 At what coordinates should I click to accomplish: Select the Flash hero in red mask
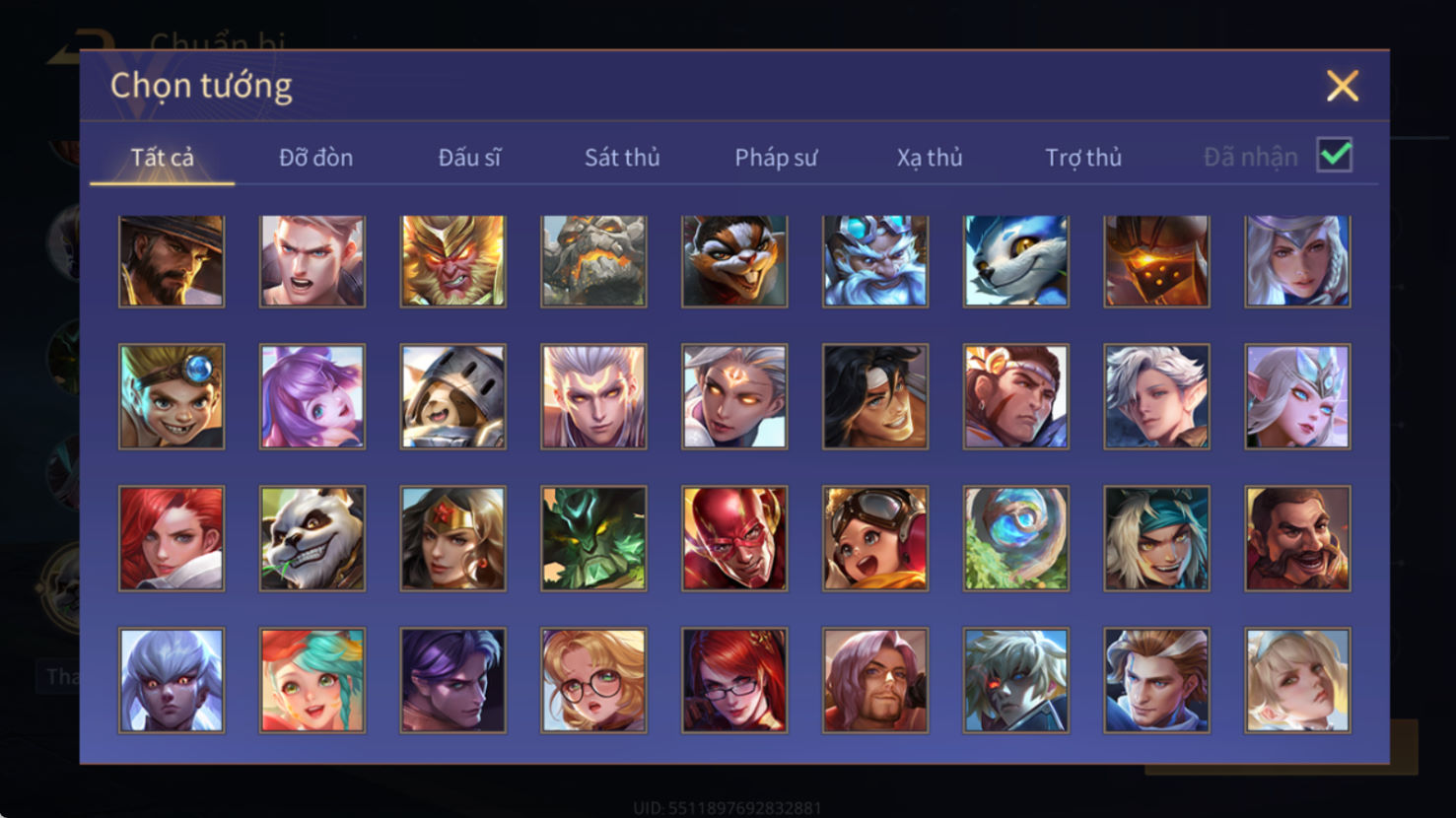(x=734, y=538)
